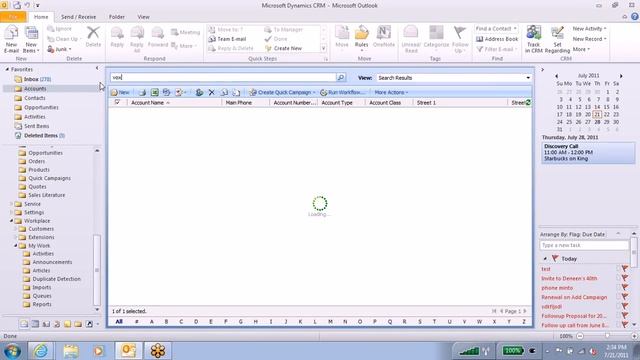Minimize the navigation pane with arrow
The width and height of the screenshot is (640, 360).
click(97, 68)
